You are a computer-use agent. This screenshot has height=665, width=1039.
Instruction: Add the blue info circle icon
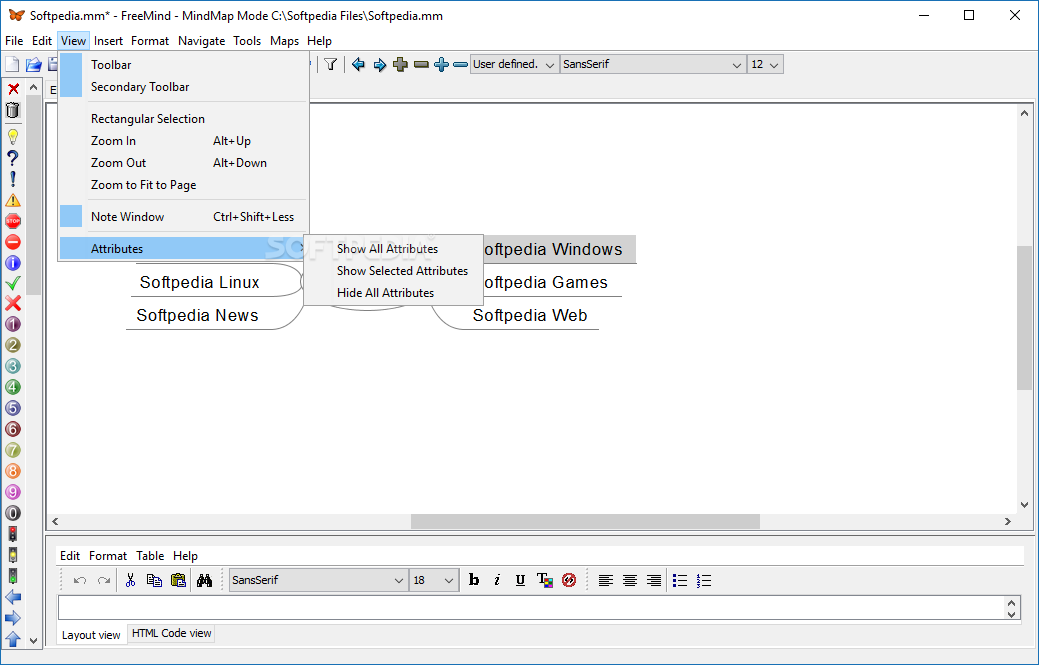click(13, 263)
